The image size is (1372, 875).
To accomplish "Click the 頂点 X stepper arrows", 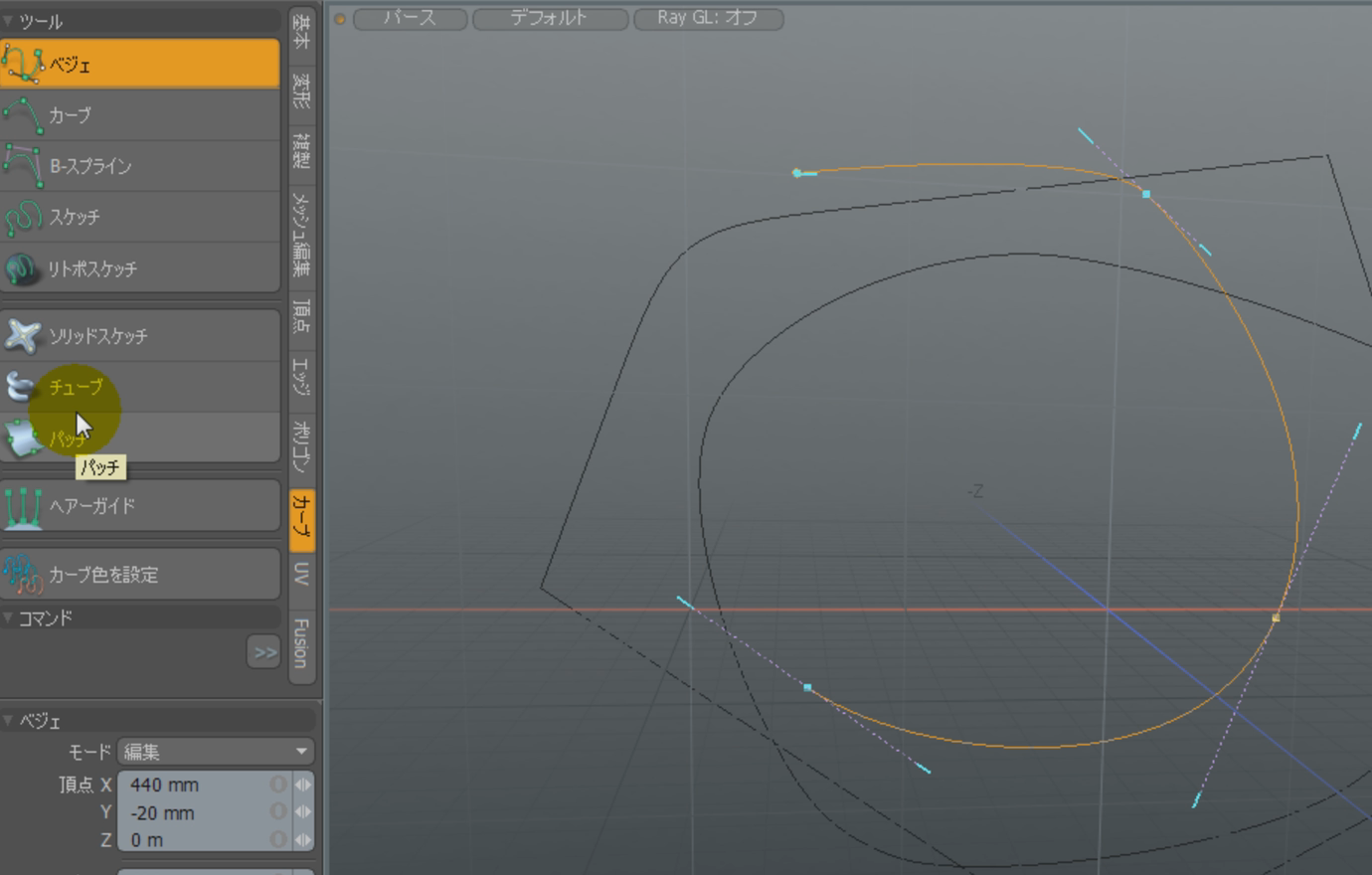I will (302, 785).
